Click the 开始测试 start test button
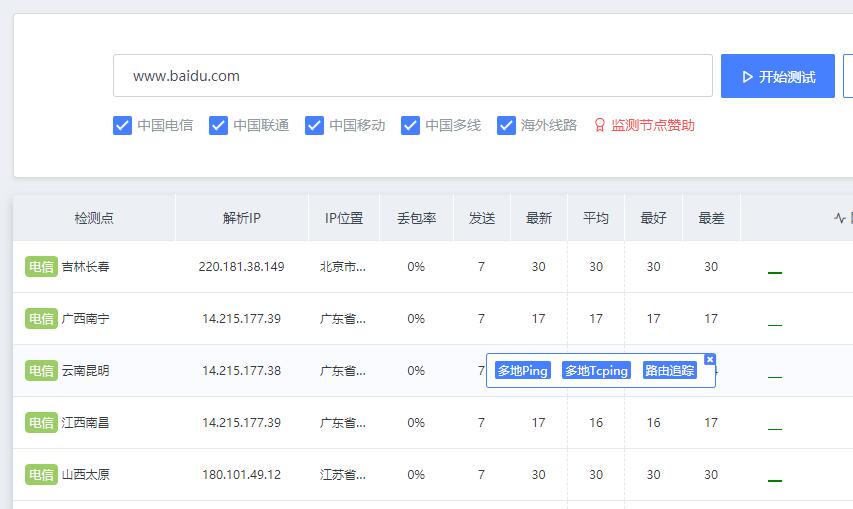Image resolution: width=853 pixels, height=509 pixels. [x=777, y=76]
